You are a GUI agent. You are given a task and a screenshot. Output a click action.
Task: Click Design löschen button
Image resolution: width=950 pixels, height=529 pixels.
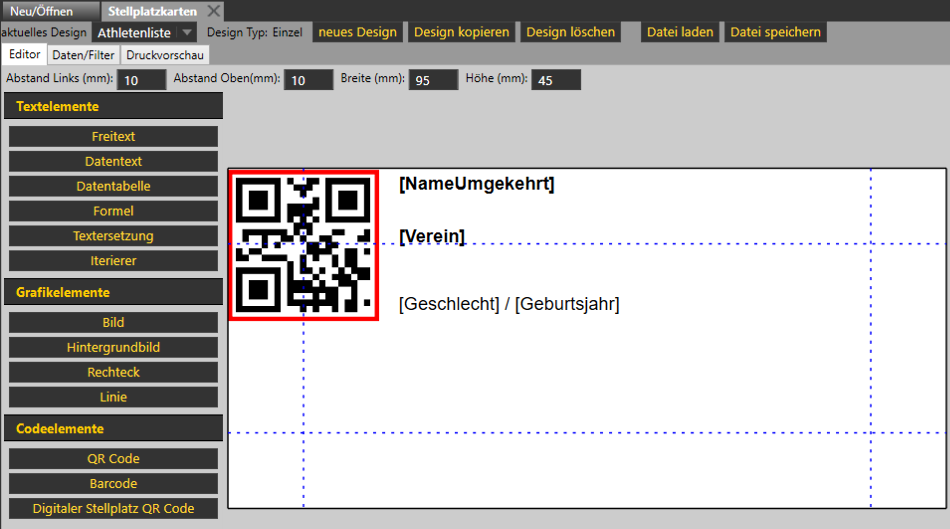coord(570,32)
